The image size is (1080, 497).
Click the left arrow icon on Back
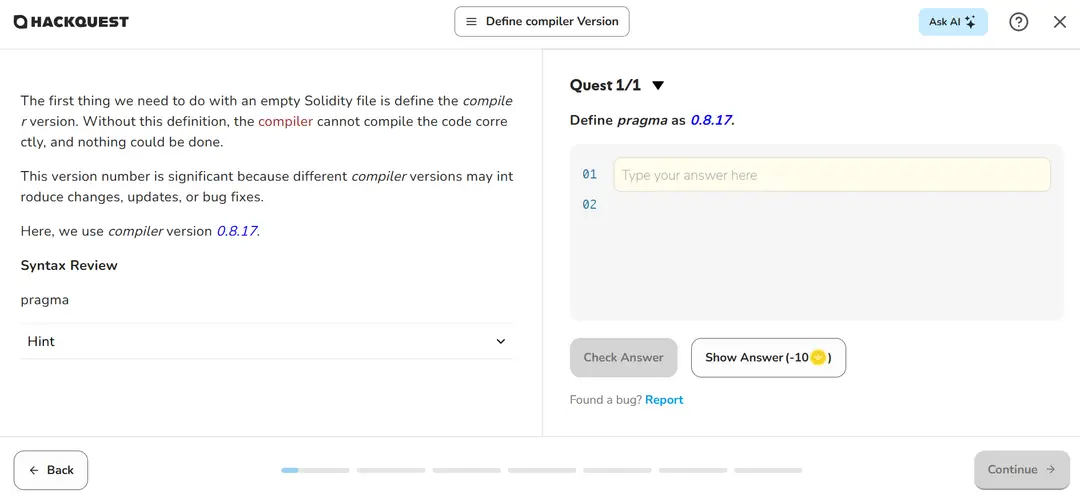34,470
